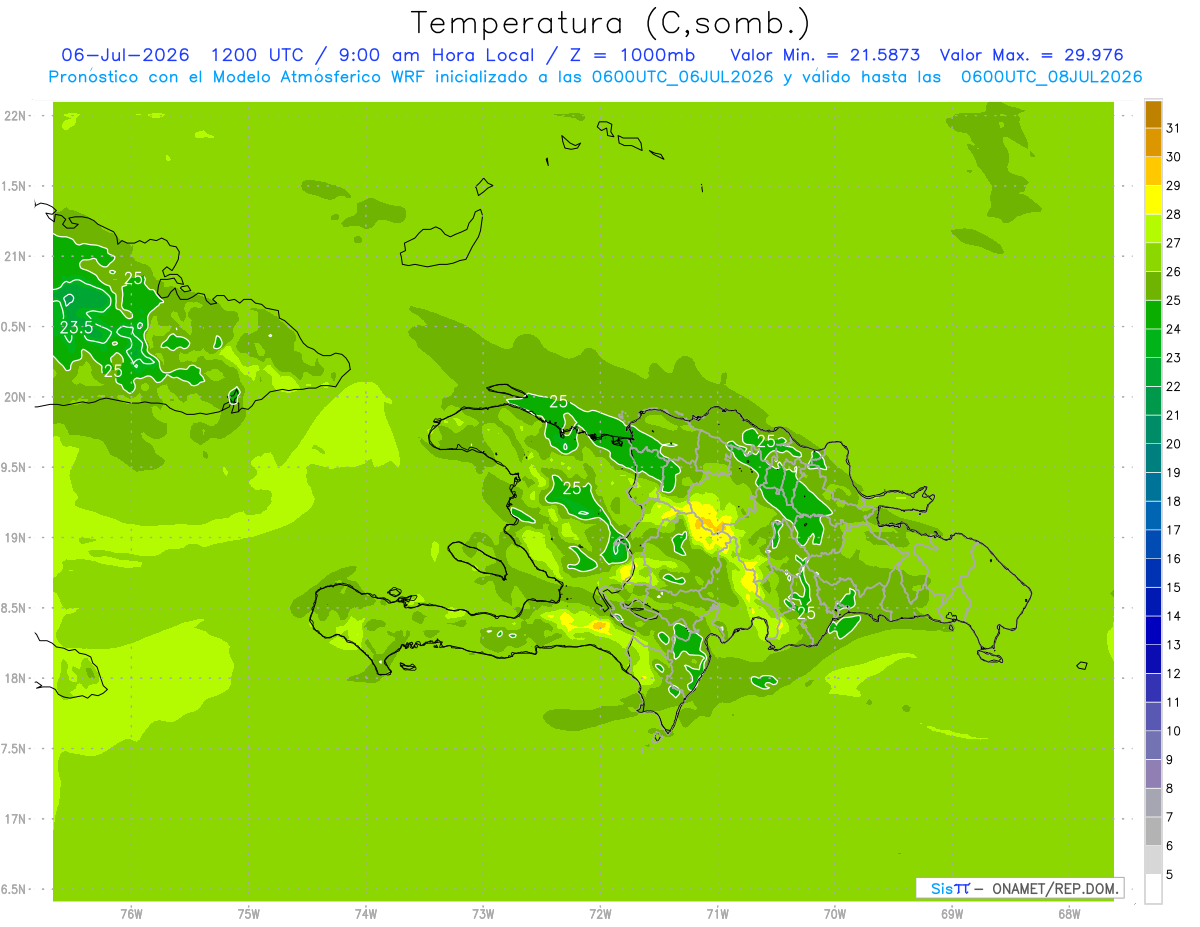
Task: Click the 22N latitude axis label
Action: [15, 116]
